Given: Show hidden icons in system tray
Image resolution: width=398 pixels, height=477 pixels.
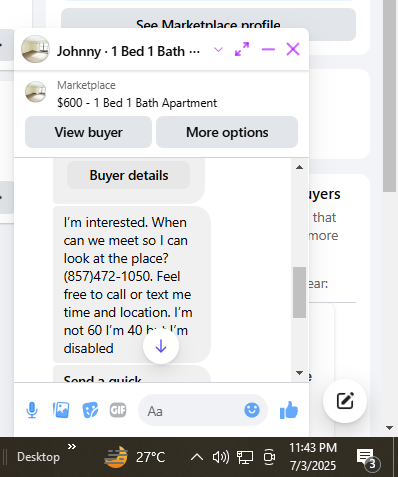Looking at the screenshot, I should tap(197, 457).
